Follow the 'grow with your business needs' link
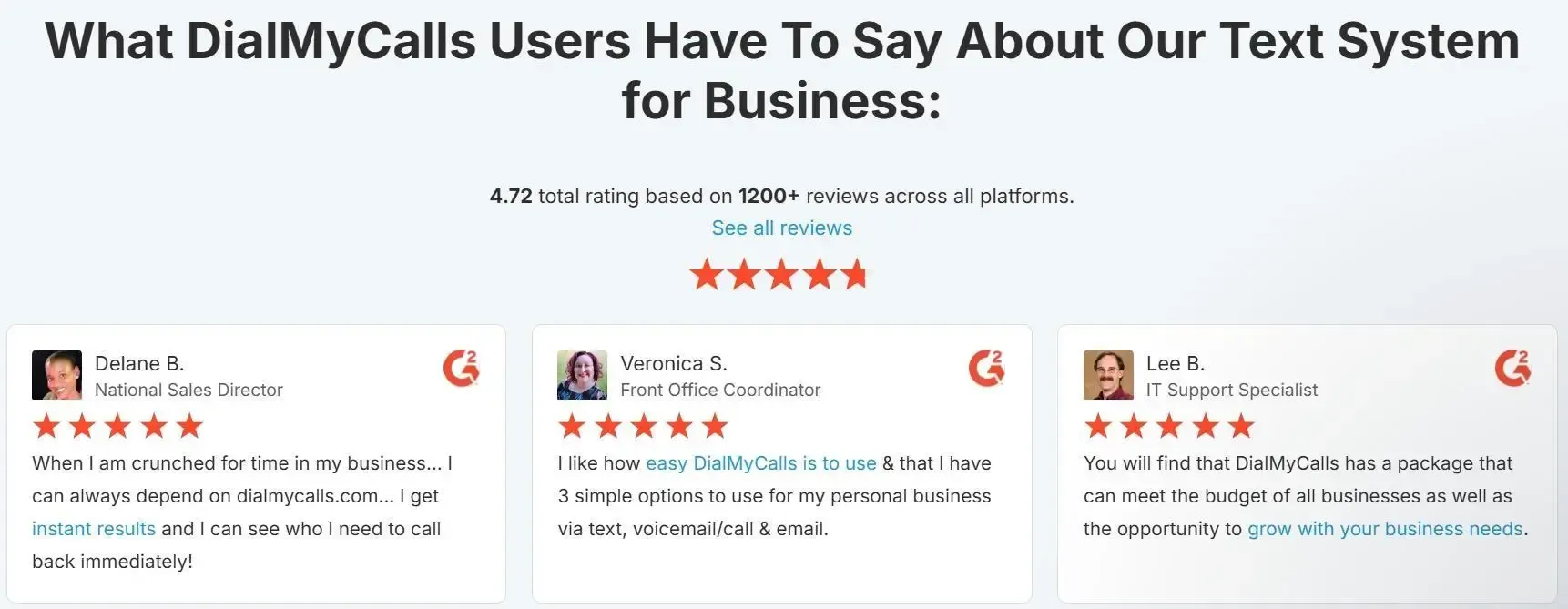 pos(1385,529)
